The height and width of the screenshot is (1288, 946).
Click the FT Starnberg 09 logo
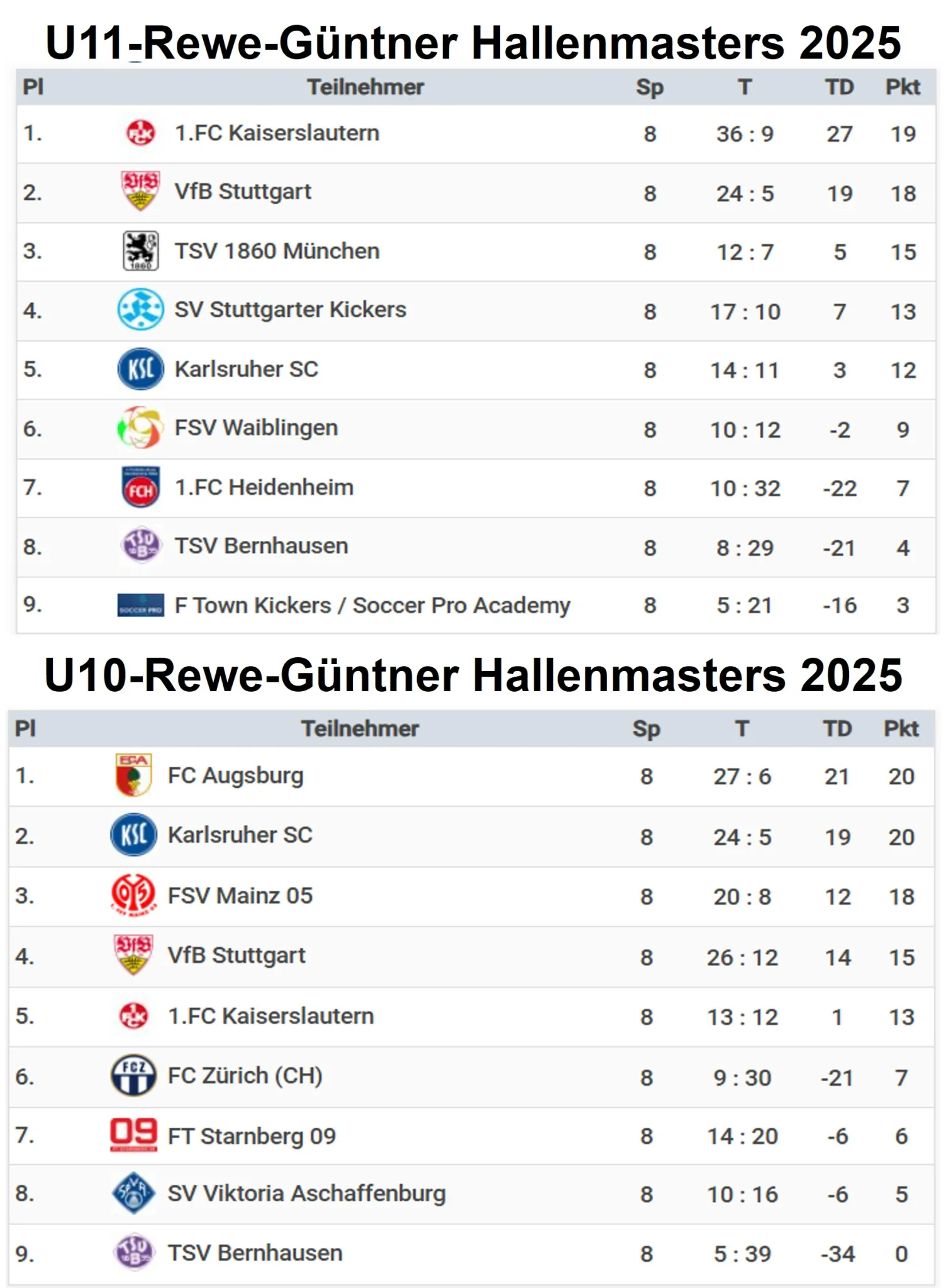point(133,1135)
